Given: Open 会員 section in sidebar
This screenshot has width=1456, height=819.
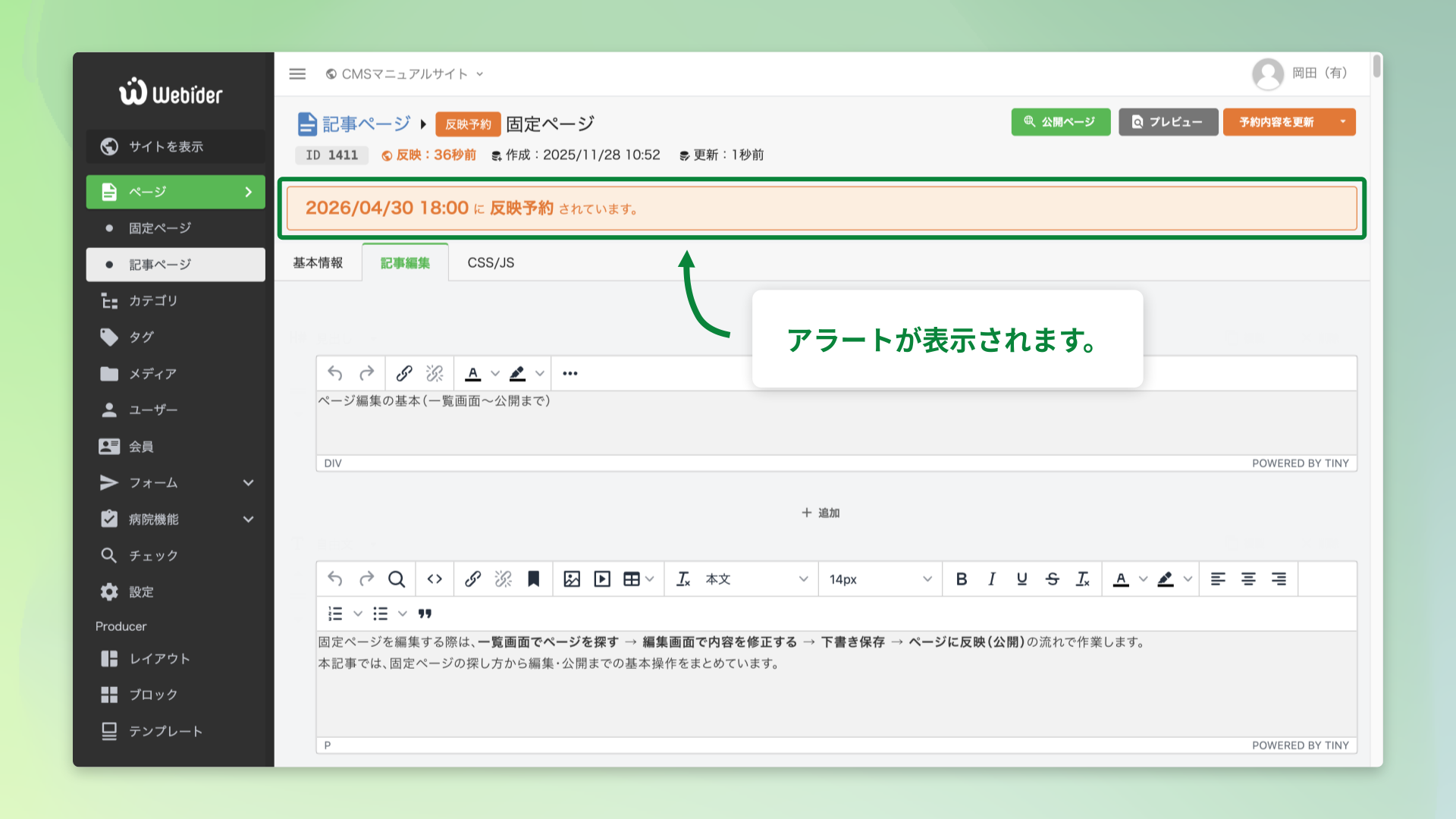Looking at the screenshot, I should [175, 447].
